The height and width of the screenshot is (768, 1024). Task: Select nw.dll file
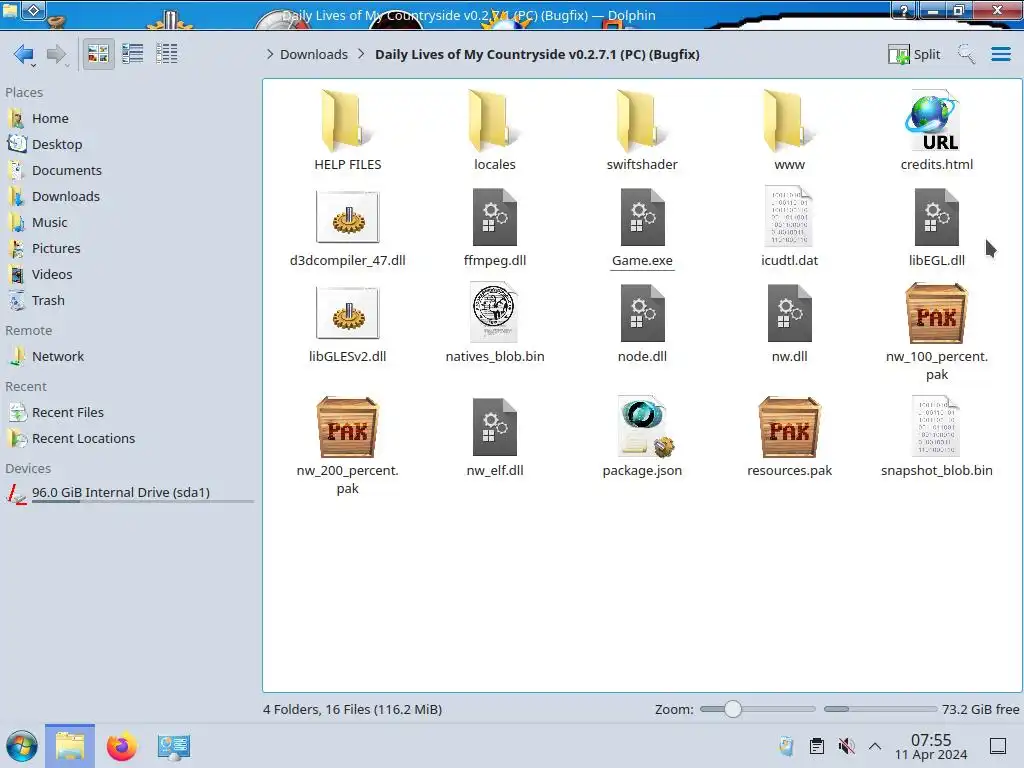pyautogui.click(x=790, y=323)
